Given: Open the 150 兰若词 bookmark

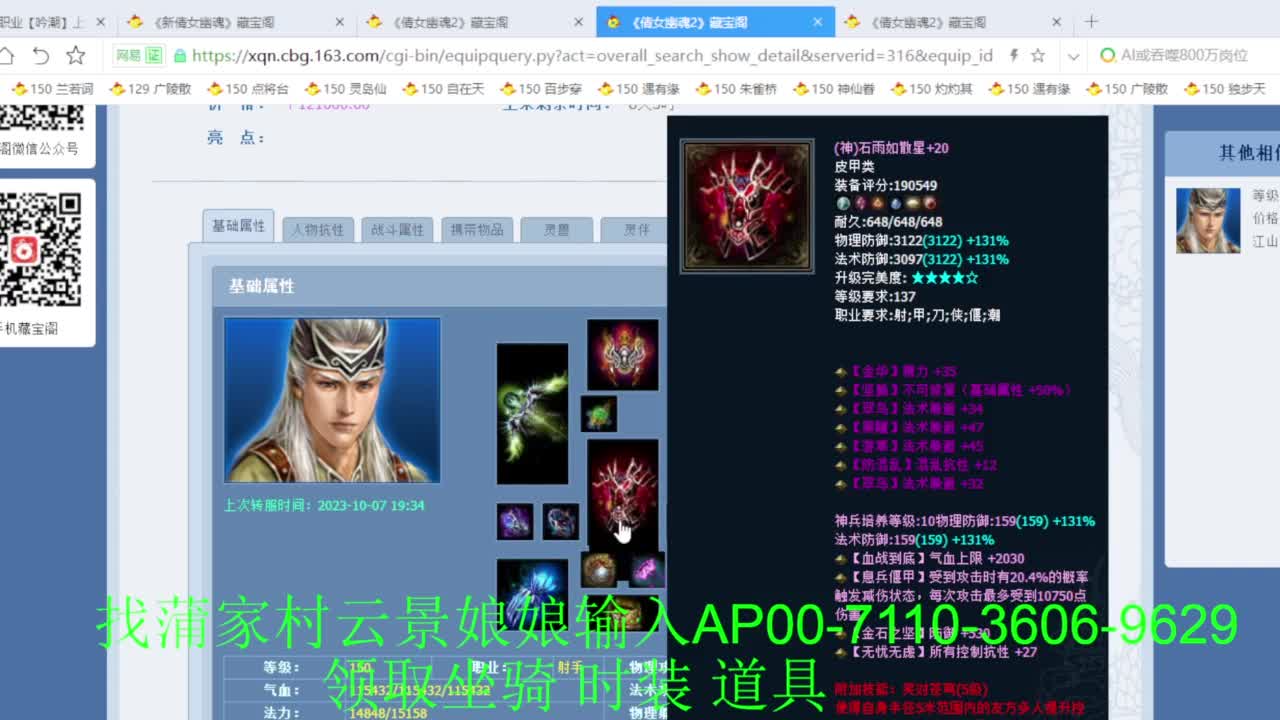Looking at the screenshot, I should (x=52, y=89).
